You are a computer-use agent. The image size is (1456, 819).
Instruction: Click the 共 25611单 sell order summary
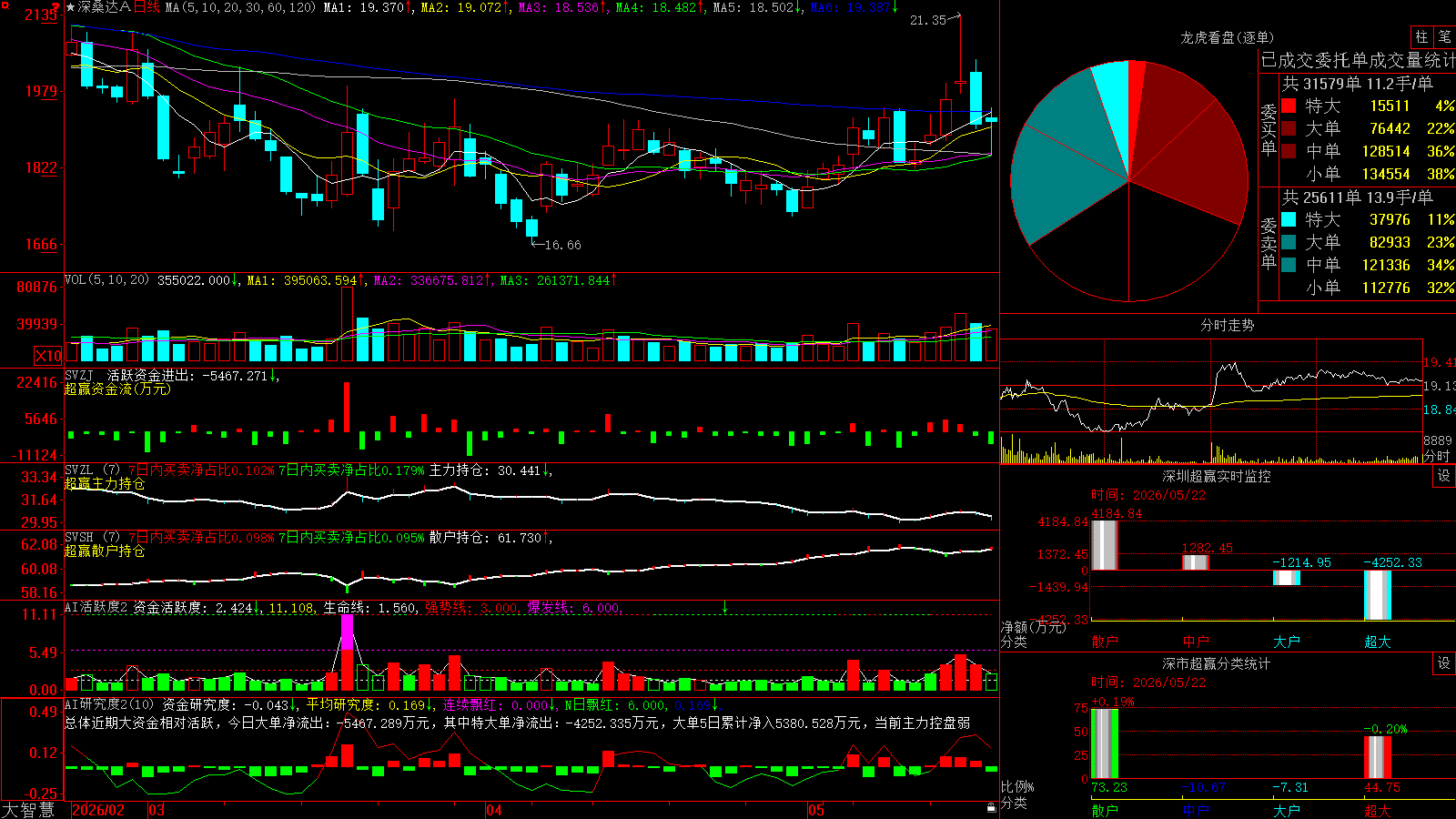point(1358,197)
